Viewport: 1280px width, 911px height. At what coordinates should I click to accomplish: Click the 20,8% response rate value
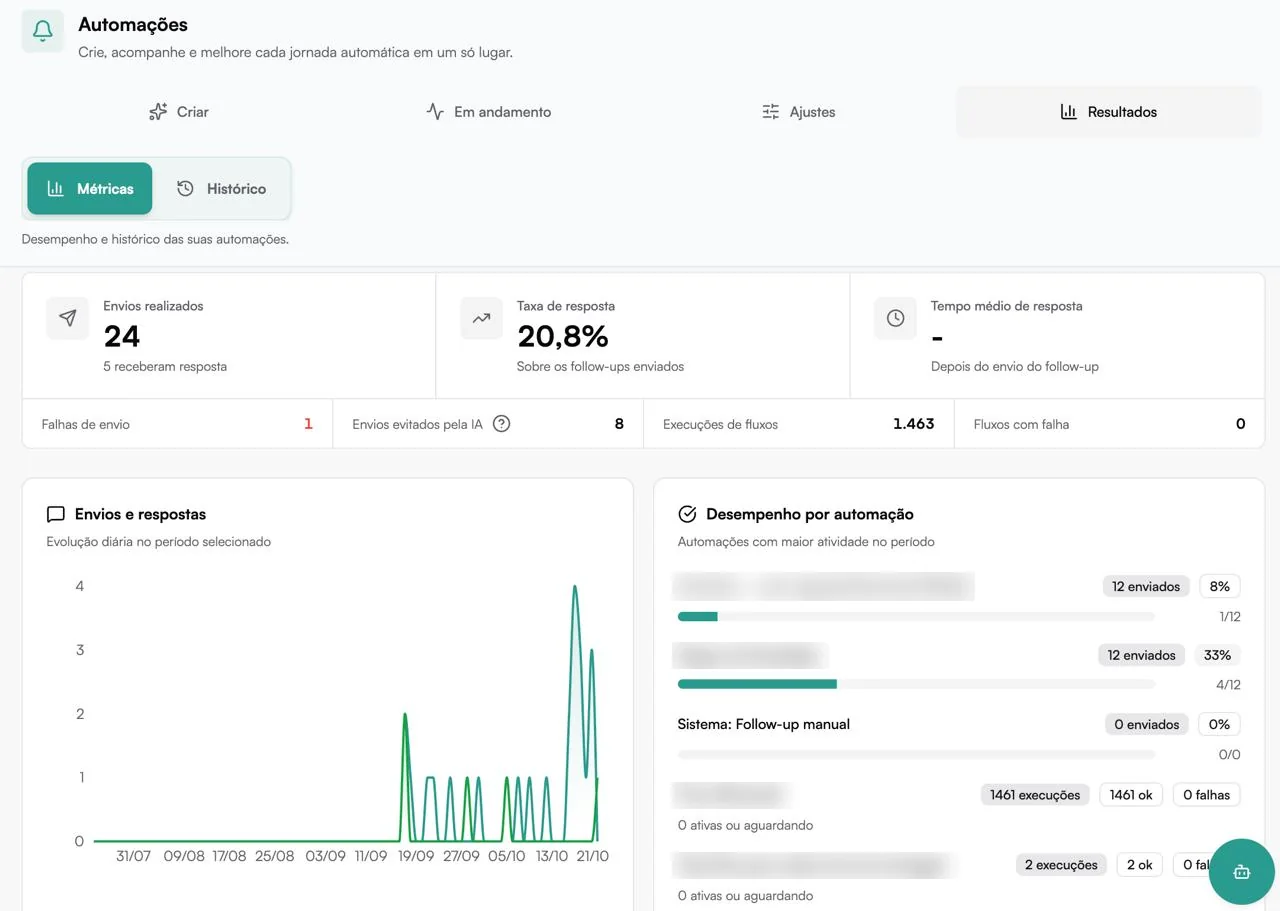563,336
